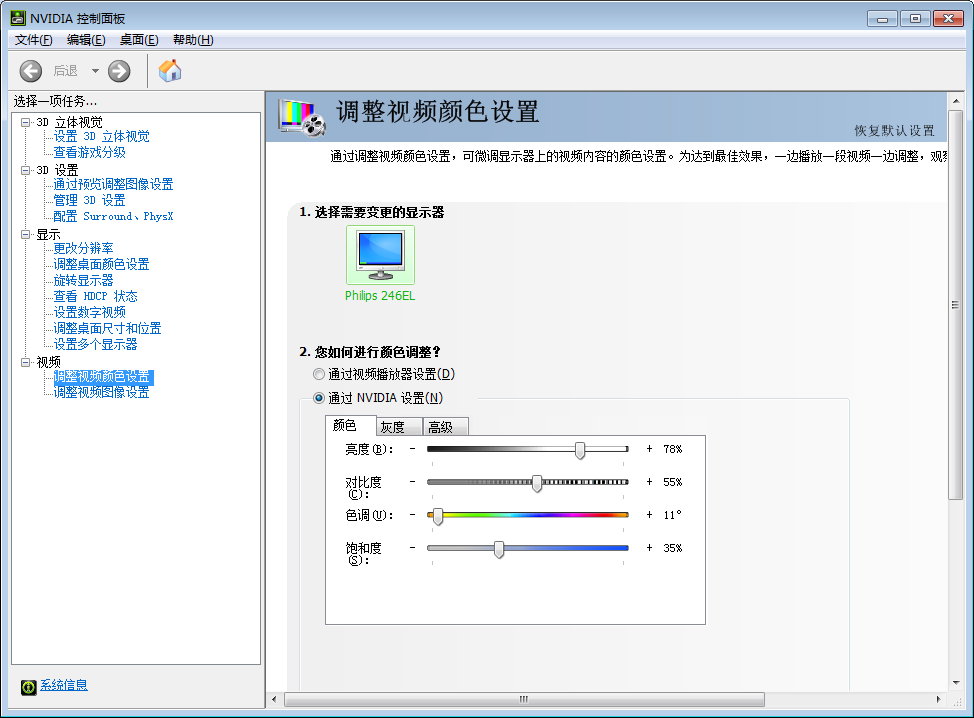This screenshot has height=718, width=974.
Task: Click vertical scrollbar up arrow
Action: point(956,101)
